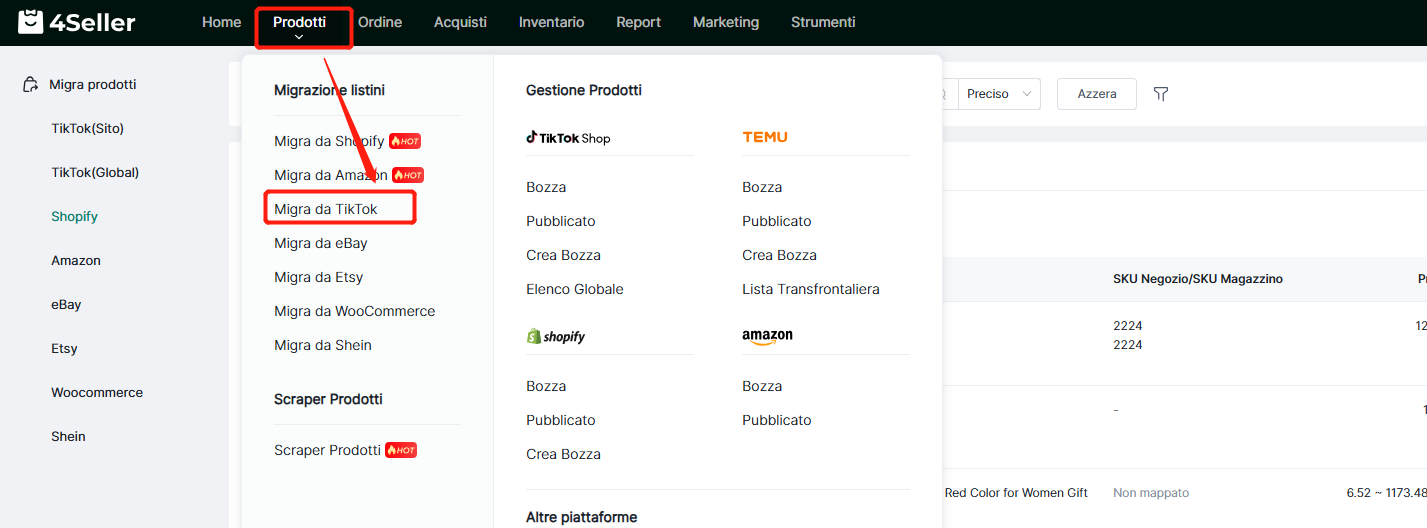Select Migra da WooCommerce
The height and width of the screenshot is (528, 1427).
point(355,311)
